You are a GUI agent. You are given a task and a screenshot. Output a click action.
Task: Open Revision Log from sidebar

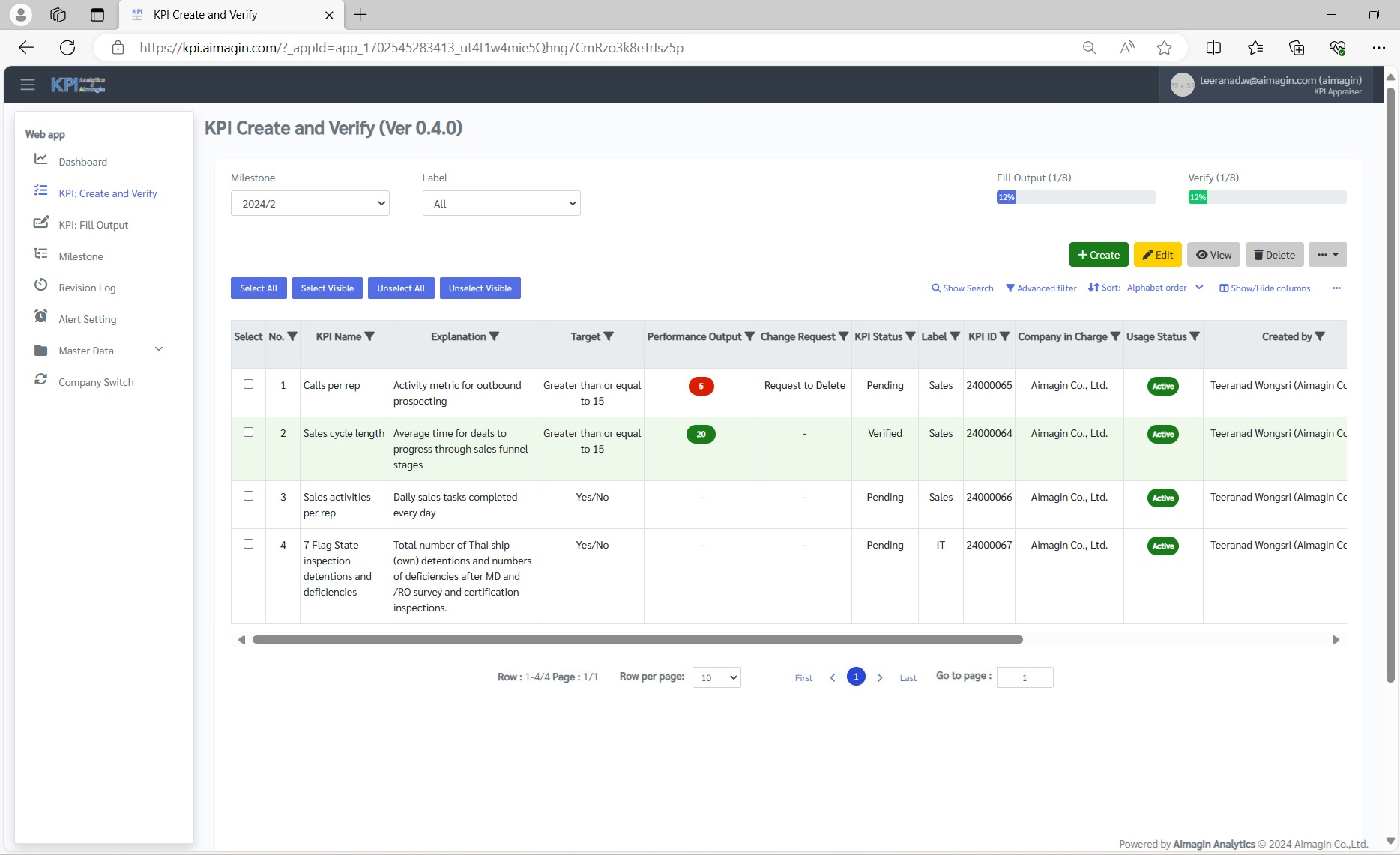coord(87,288)
